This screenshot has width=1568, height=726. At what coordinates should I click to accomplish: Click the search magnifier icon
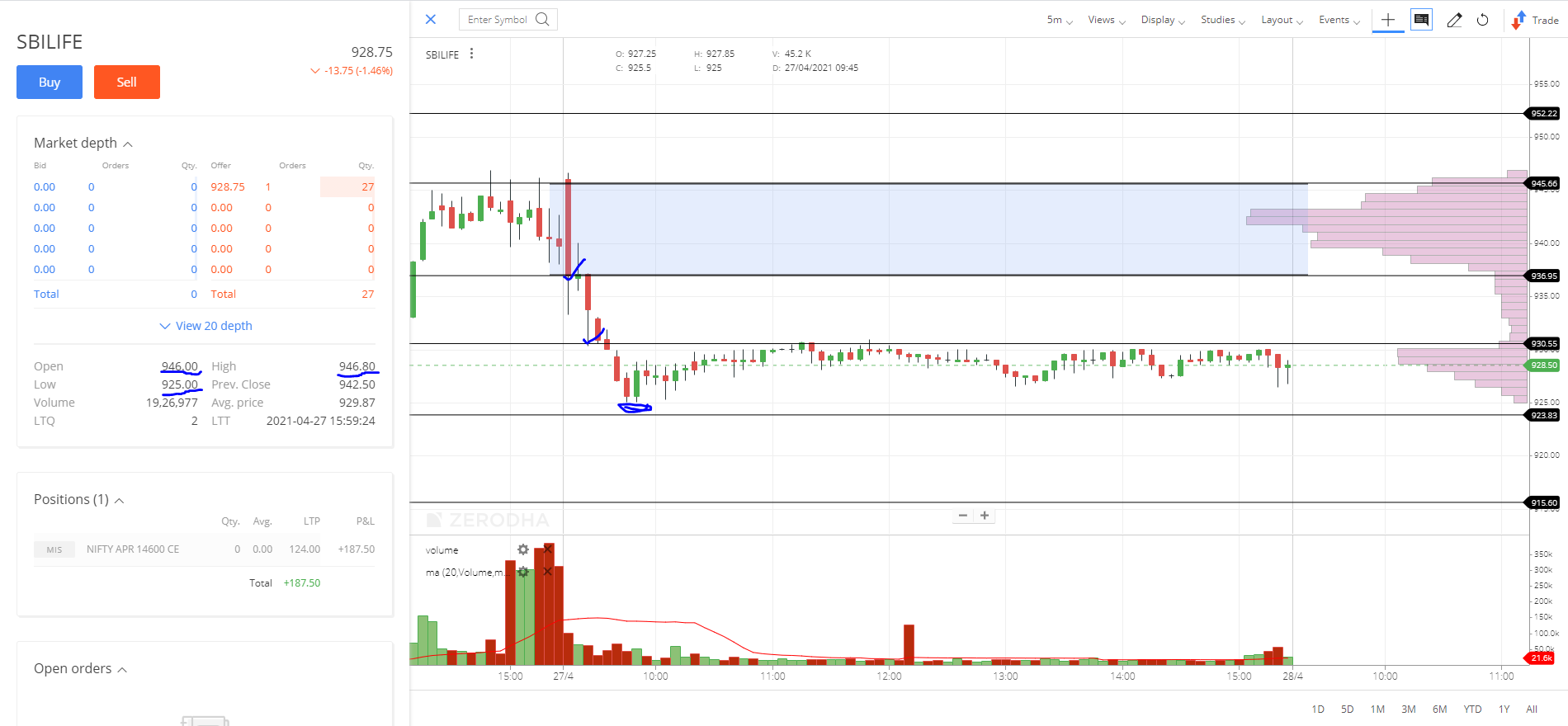point(542,19)
